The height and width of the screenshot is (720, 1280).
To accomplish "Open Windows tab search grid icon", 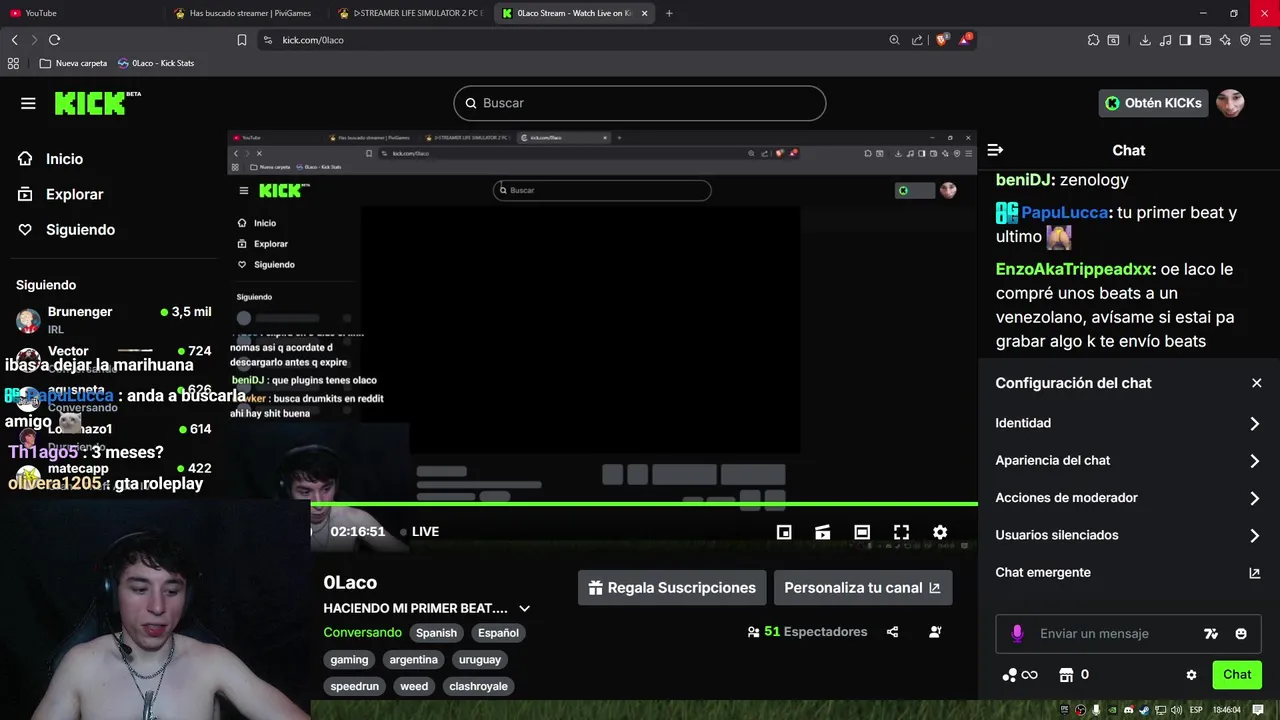I will tap(13, 63).
